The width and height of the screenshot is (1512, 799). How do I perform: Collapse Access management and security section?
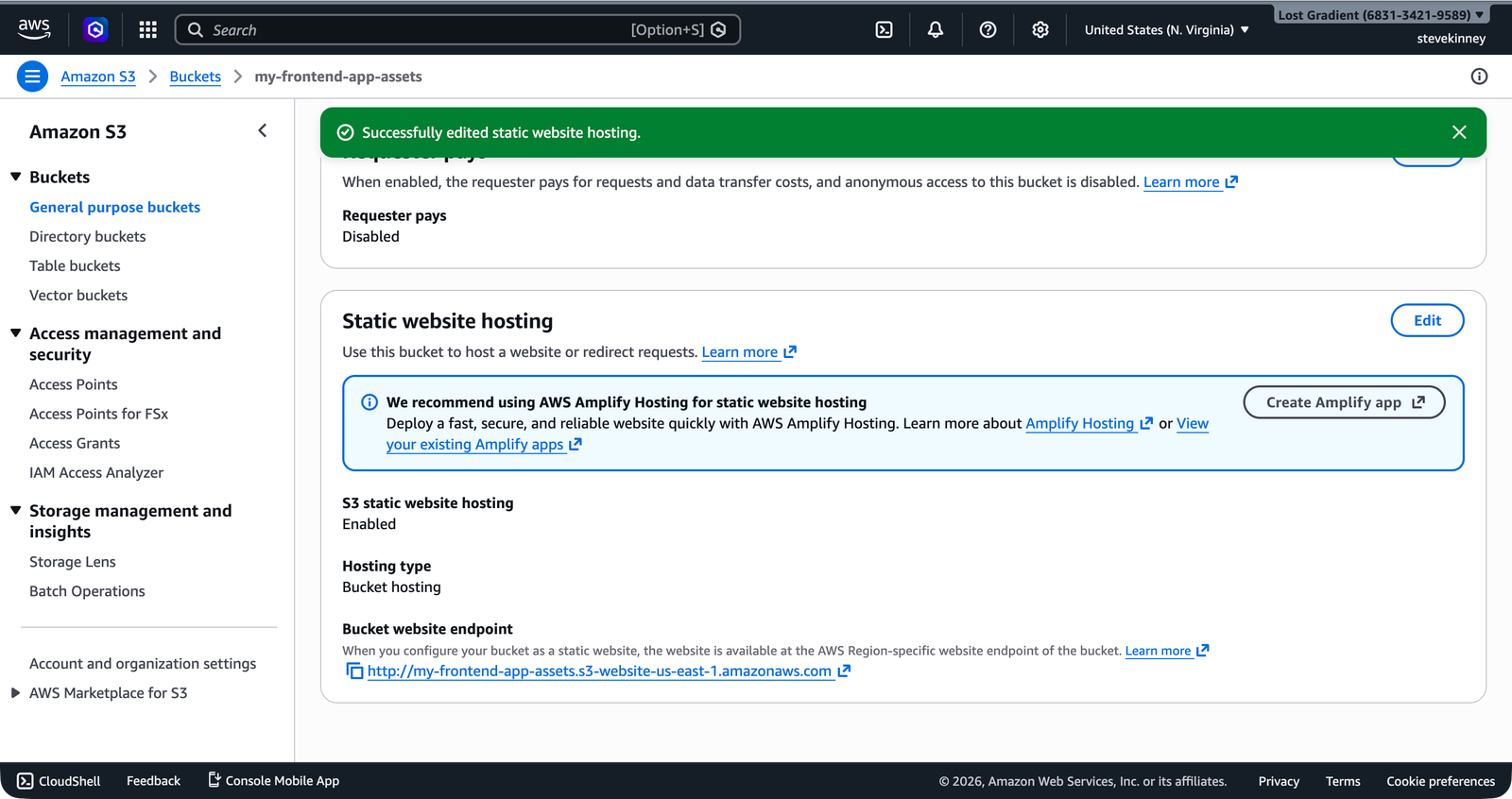[x=16, y=333]
